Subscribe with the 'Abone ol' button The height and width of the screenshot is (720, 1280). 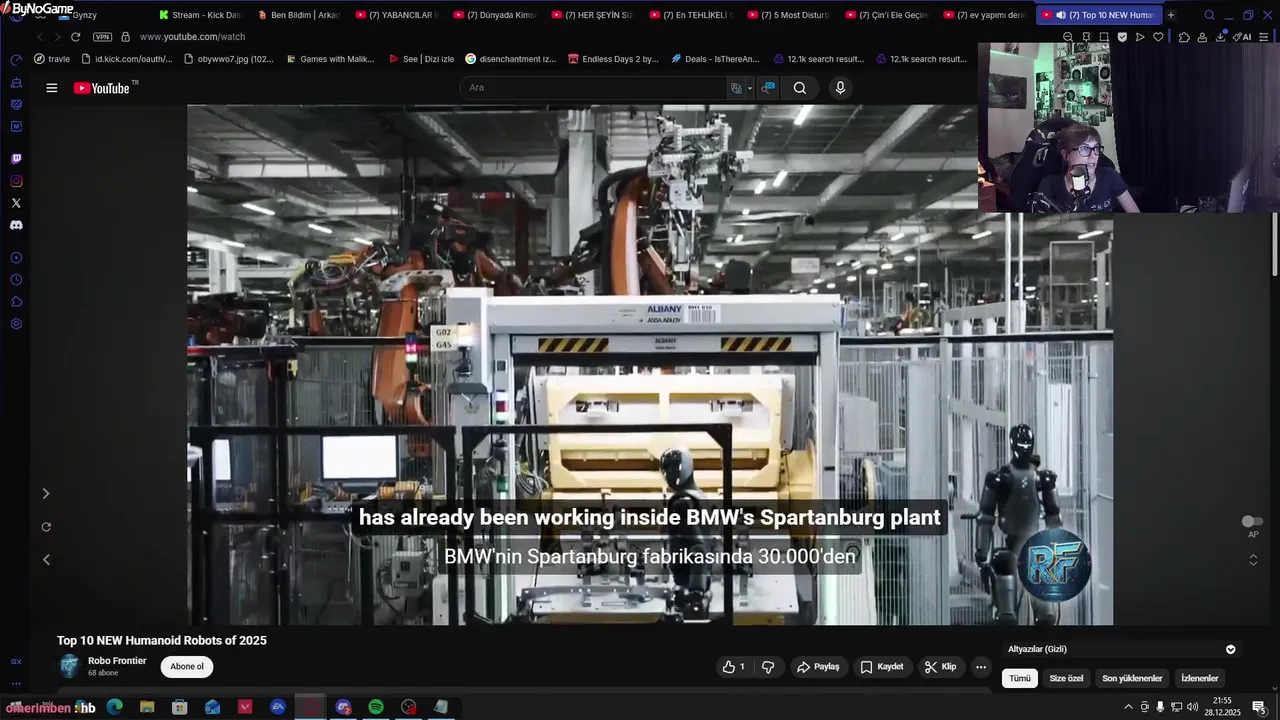(187, 667)
